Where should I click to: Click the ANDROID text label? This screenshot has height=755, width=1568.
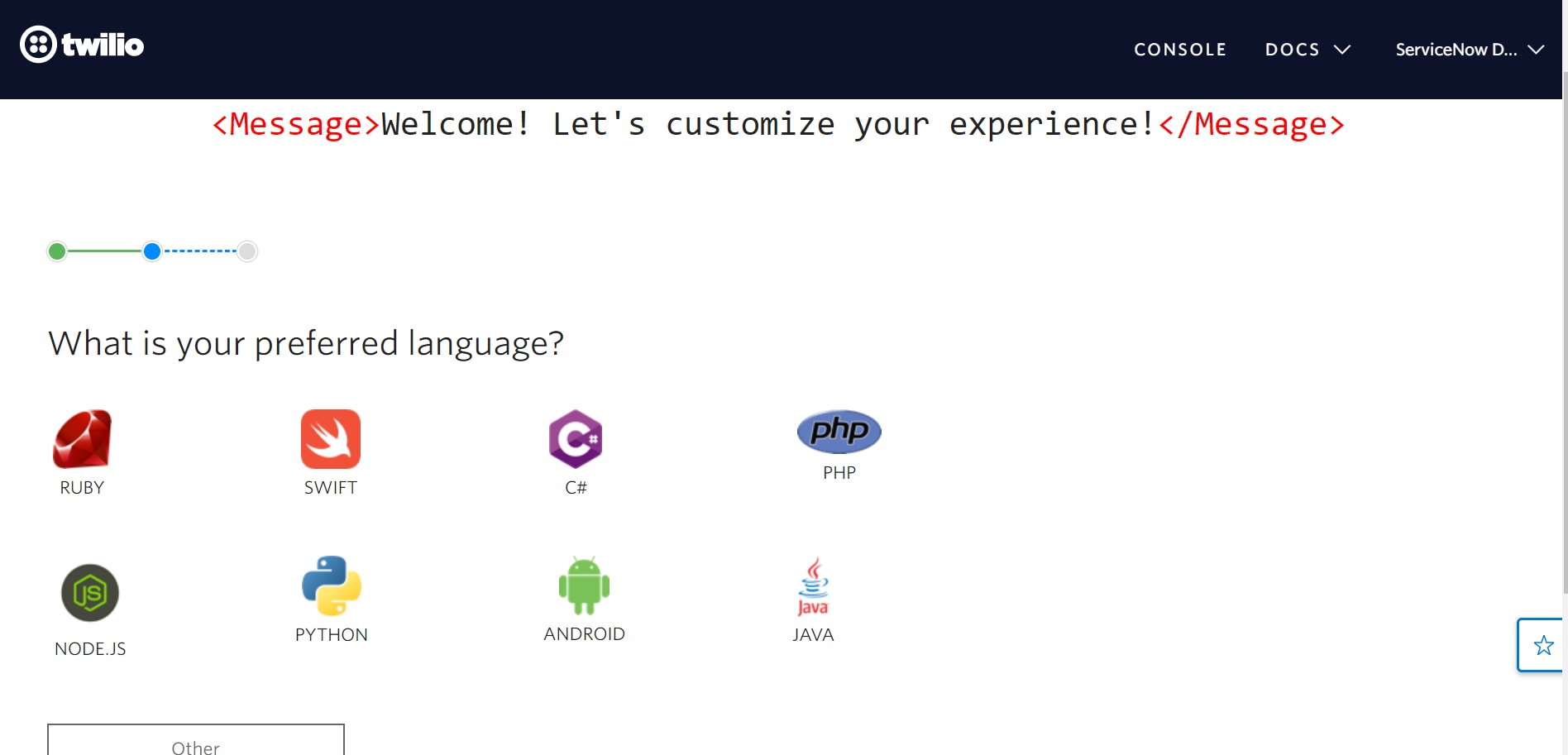(x=584, y=634)
